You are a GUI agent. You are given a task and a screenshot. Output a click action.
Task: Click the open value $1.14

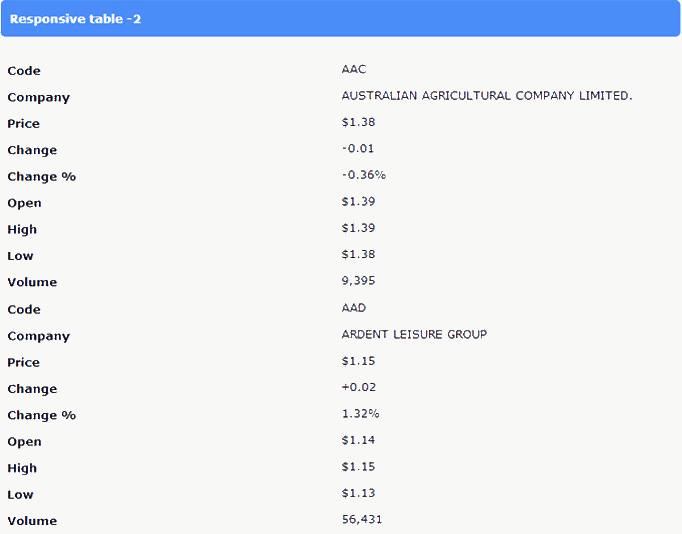[x=358, y=441]
